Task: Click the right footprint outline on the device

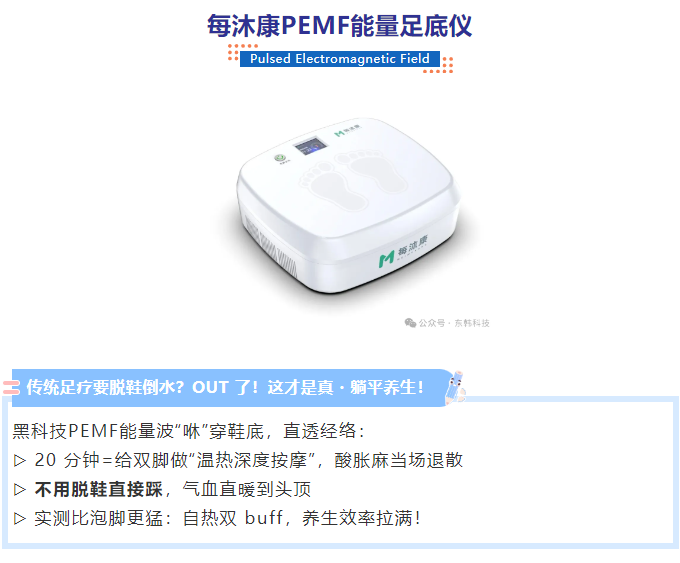Action: [372, 170]
